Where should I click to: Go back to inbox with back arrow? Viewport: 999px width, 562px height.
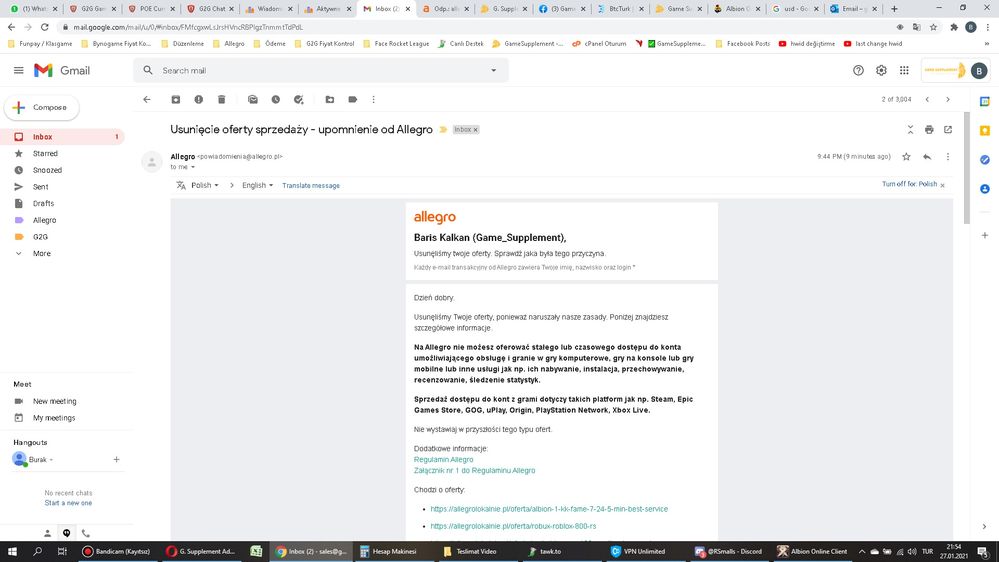[147, 99]
